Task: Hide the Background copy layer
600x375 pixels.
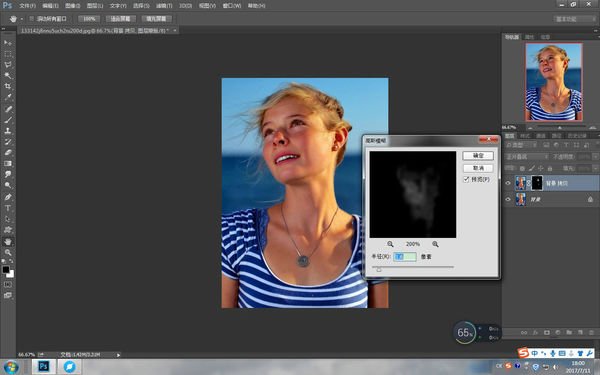Action: [x=508, y=183]
